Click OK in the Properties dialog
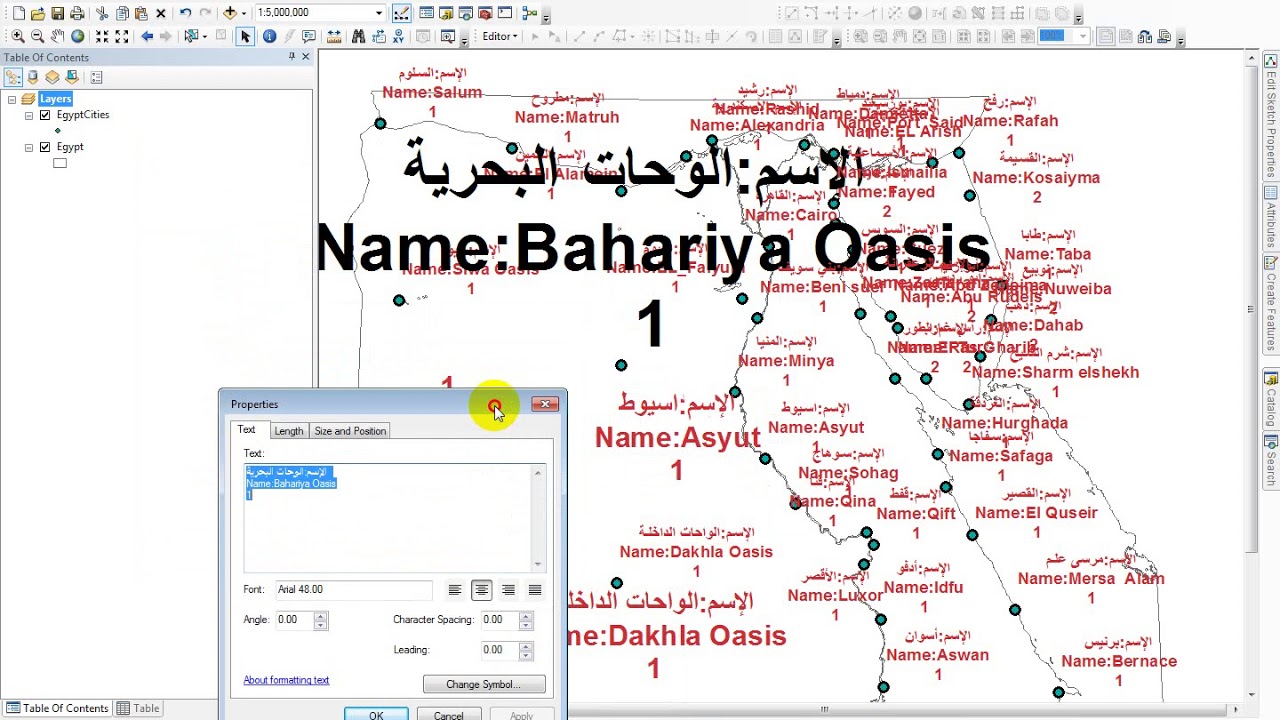Viewport: 1280px width, 720px height. (x=376, y=715)
